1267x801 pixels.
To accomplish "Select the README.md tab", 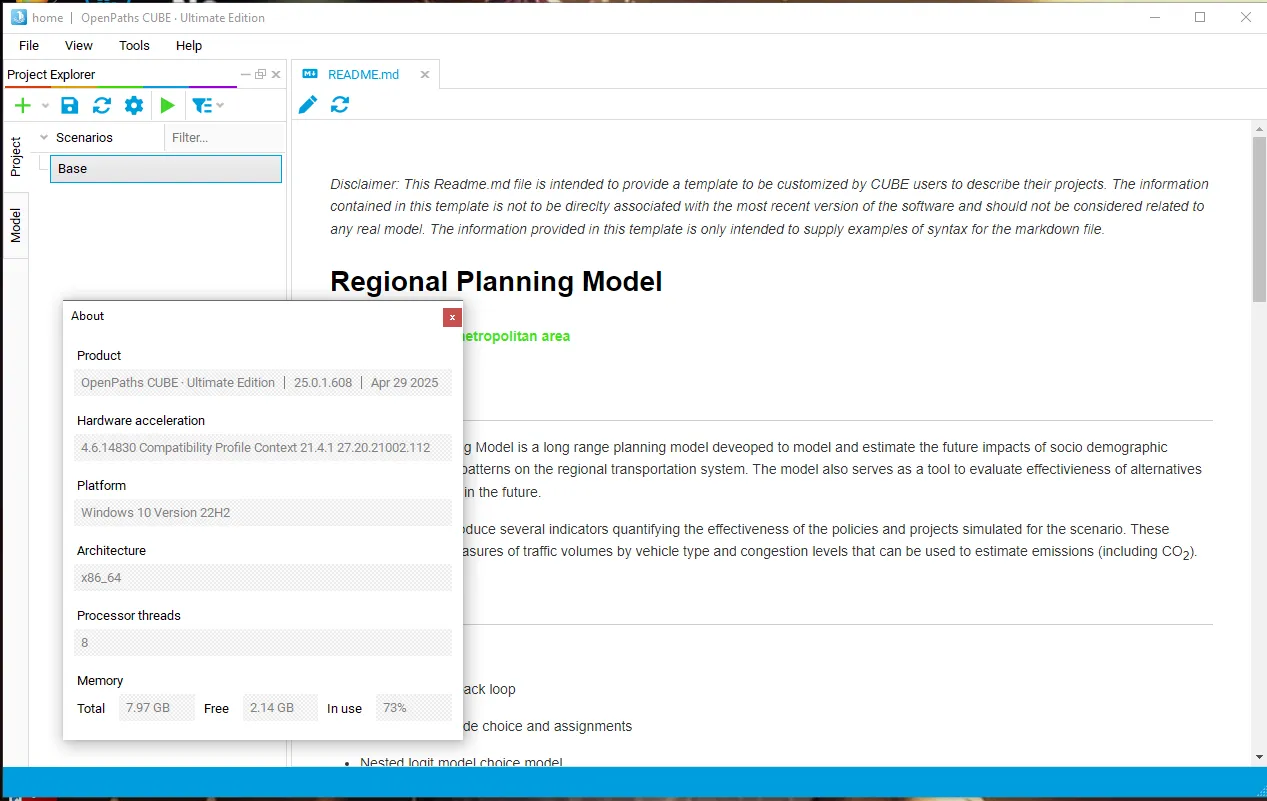I will pos(363,75).
